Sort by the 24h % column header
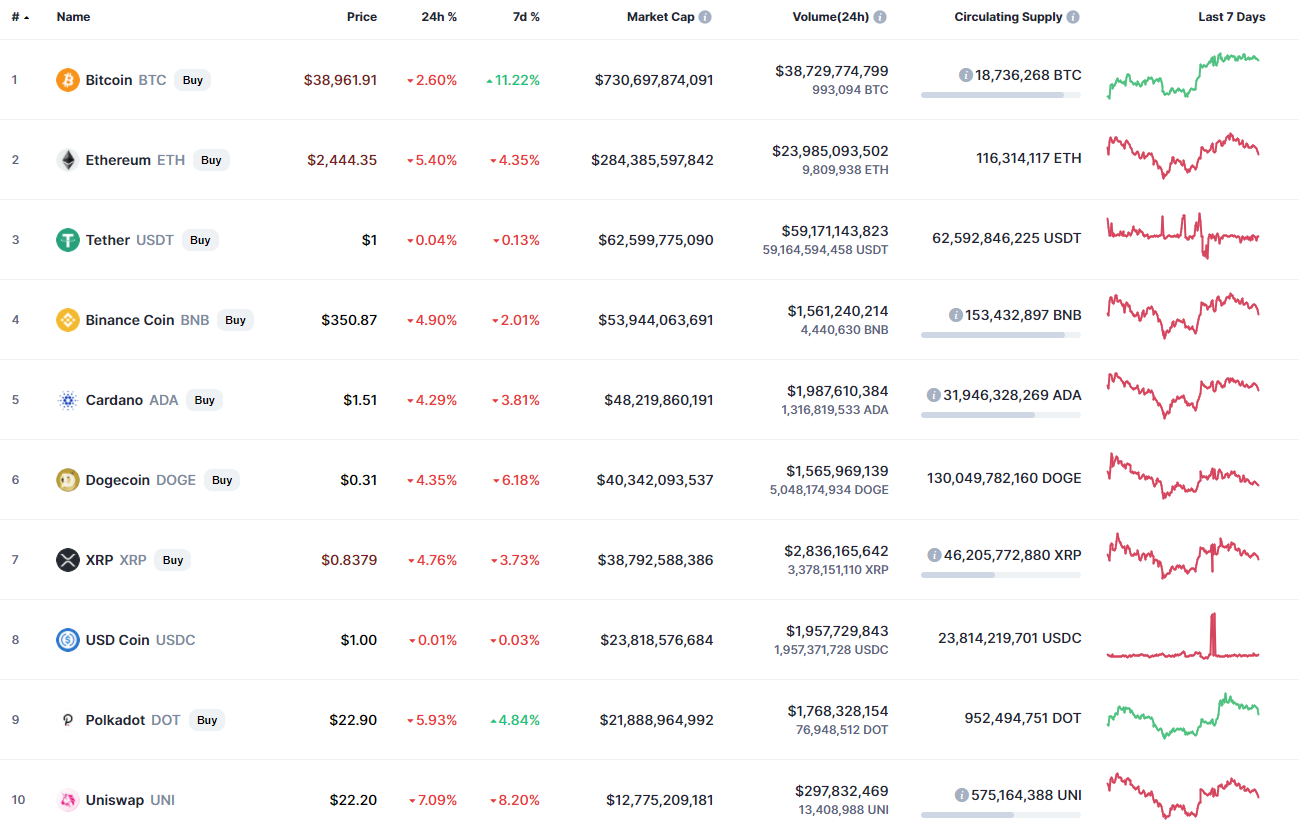Viewport: 1299px width, 837px height. [439, 17]
